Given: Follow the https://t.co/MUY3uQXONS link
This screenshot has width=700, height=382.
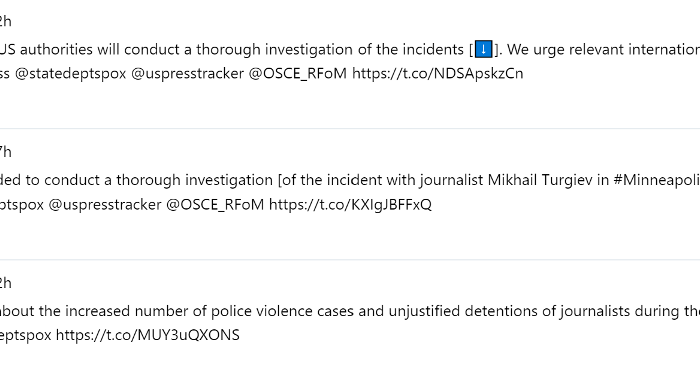Looking at the screenshot, I should pos(148,335).
